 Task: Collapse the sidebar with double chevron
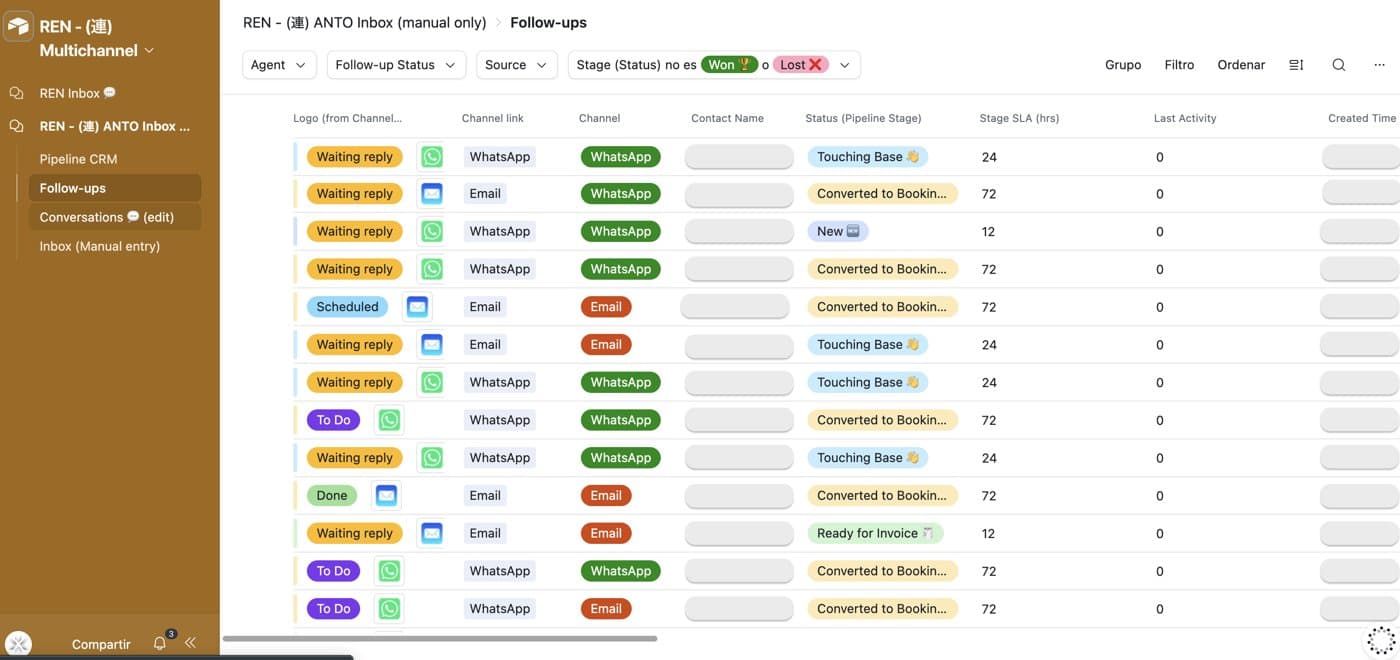pyautogui.click(x=190, y=643)
